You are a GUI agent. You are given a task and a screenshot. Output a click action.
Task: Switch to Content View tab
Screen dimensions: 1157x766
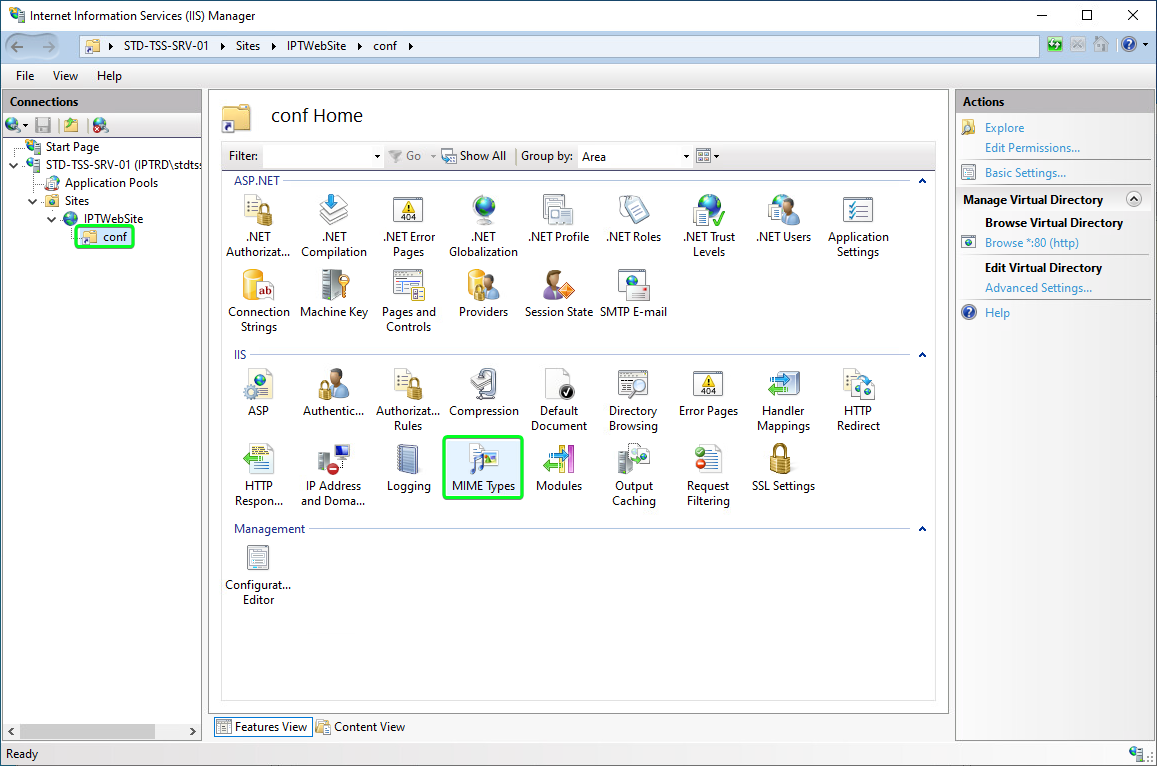tap(361, 727)
